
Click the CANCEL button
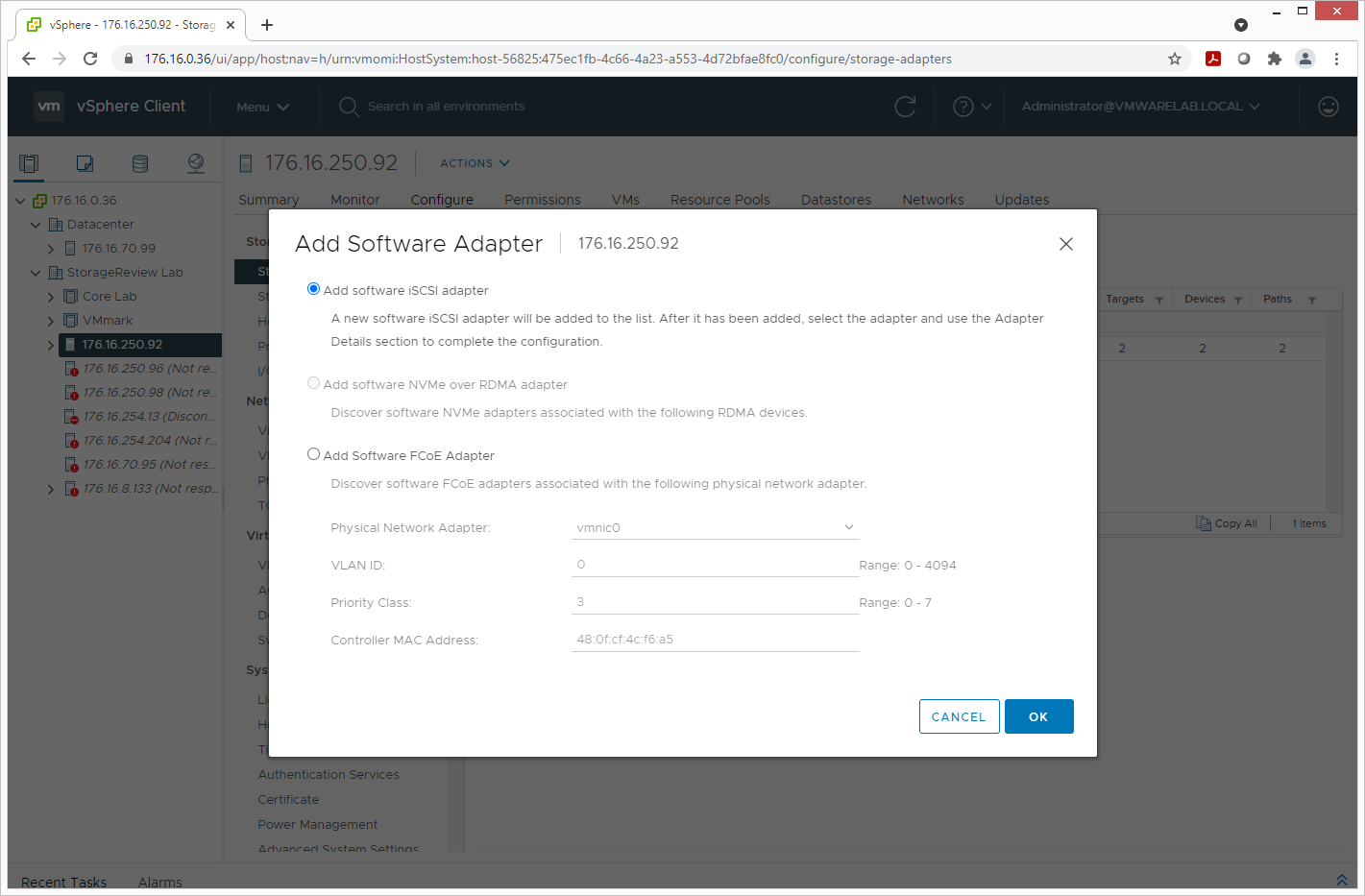(x=959, y=716)
